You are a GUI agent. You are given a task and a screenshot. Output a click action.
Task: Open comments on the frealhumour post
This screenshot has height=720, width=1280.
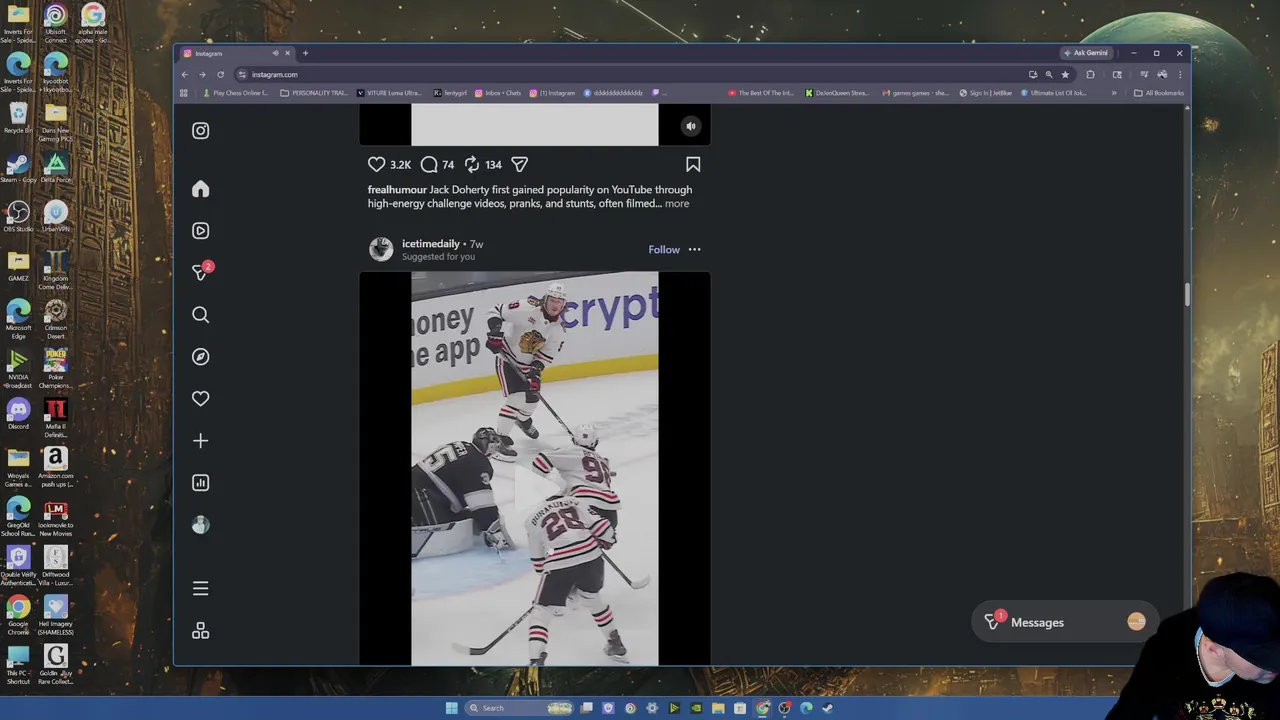pyautogui.click(x=429, y=164)
